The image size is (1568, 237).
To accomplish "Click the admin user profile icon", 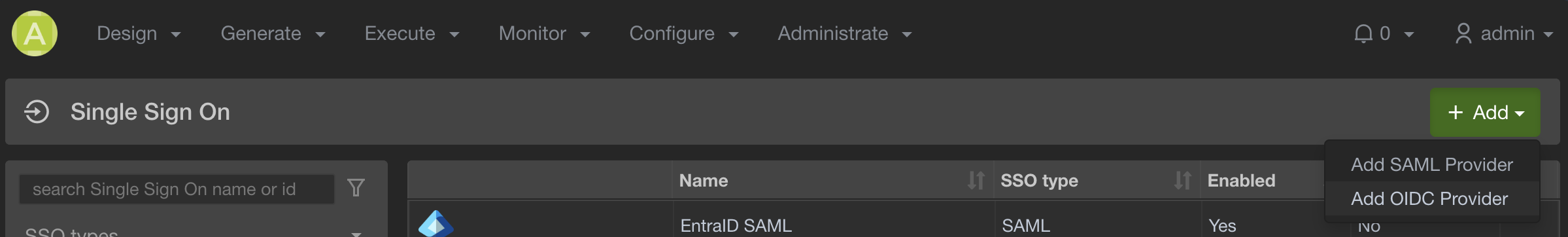I will 1463,33.
